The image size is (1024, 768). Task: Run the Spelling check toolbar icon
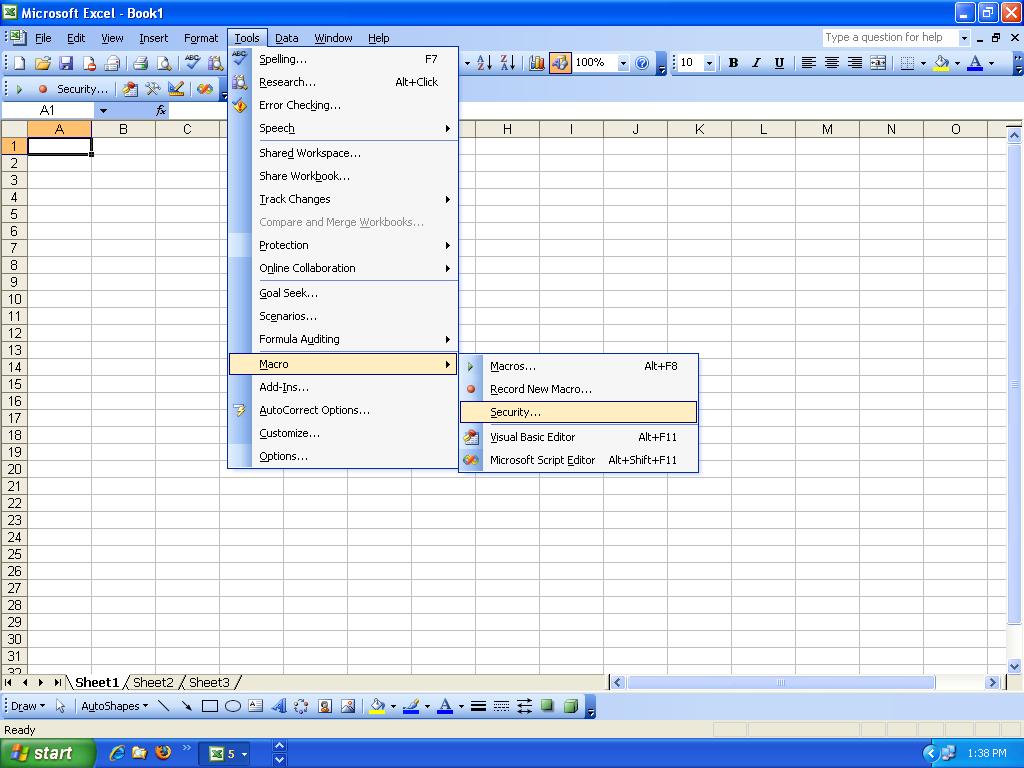pos(192,63)
